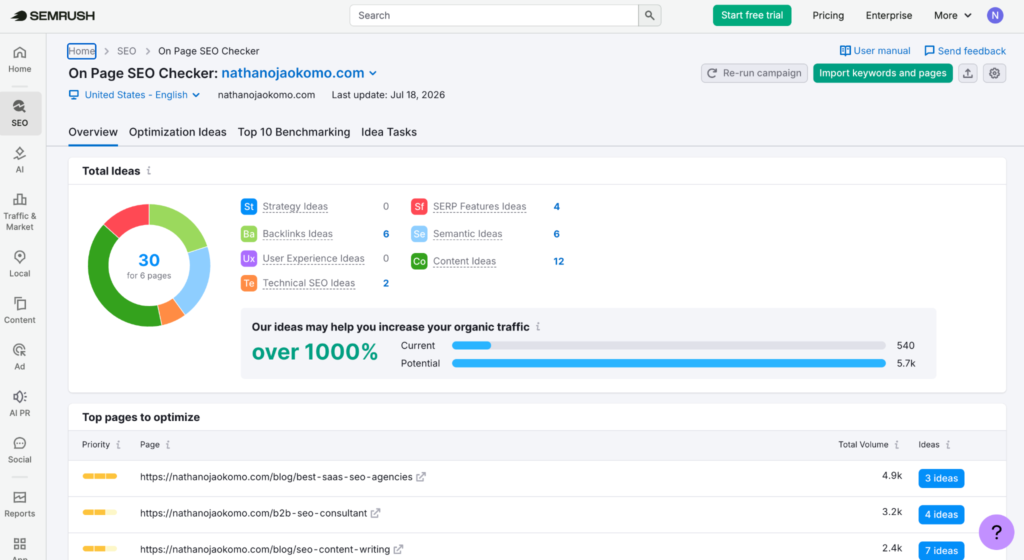Open the AI PR sidebar section

[20, 403]
